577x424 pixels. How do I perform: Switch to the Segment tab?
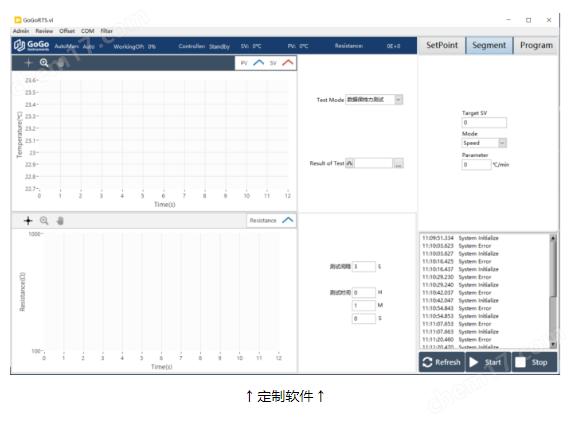pos(489,45)
